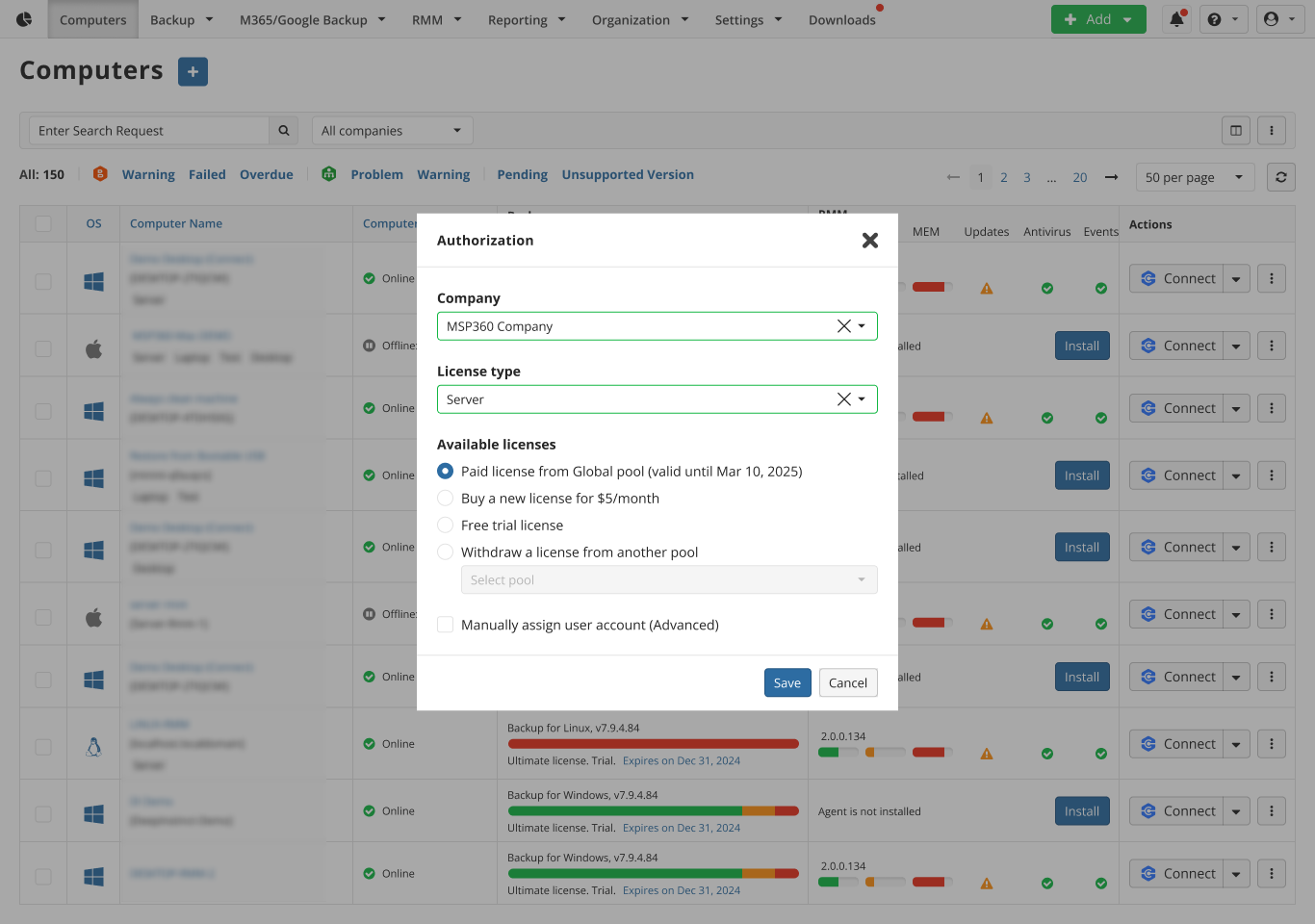
Task: Focus the Enter Search Request field
Action: point(149,131)
